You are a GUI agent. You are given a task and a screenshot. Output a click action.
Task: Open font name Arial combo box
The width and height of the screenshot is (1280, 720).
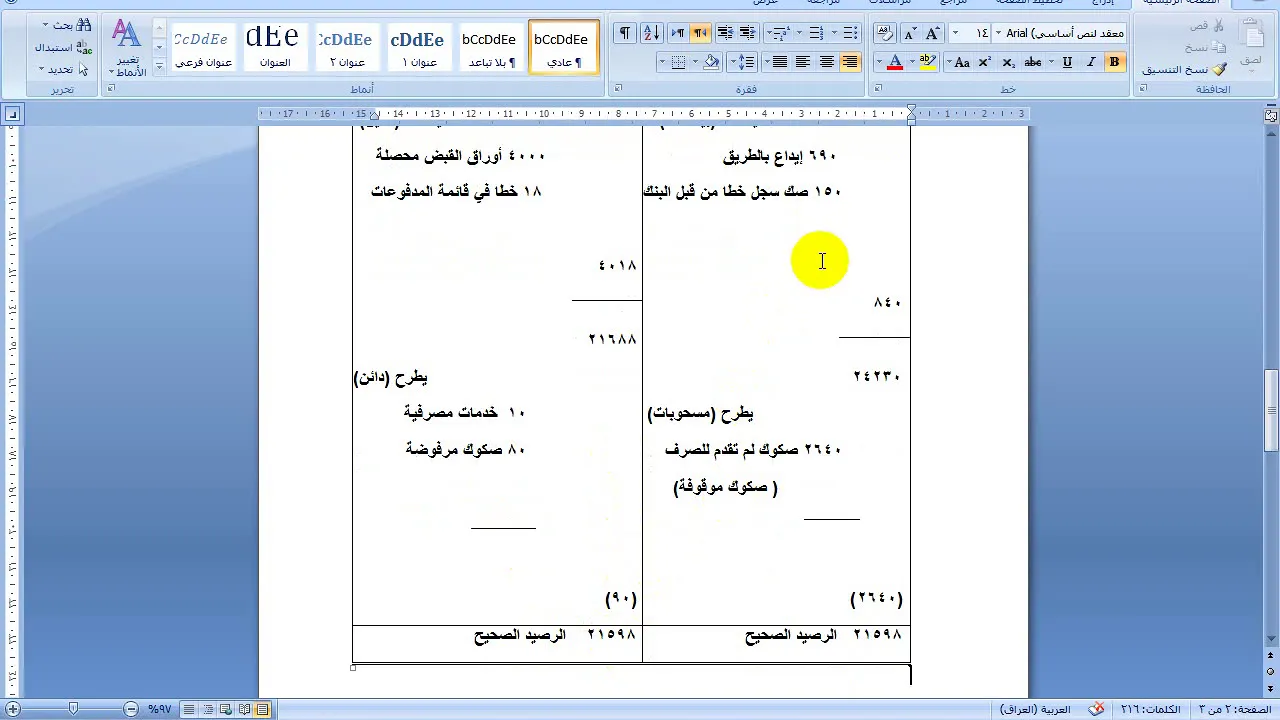(x=1059, y=33)
